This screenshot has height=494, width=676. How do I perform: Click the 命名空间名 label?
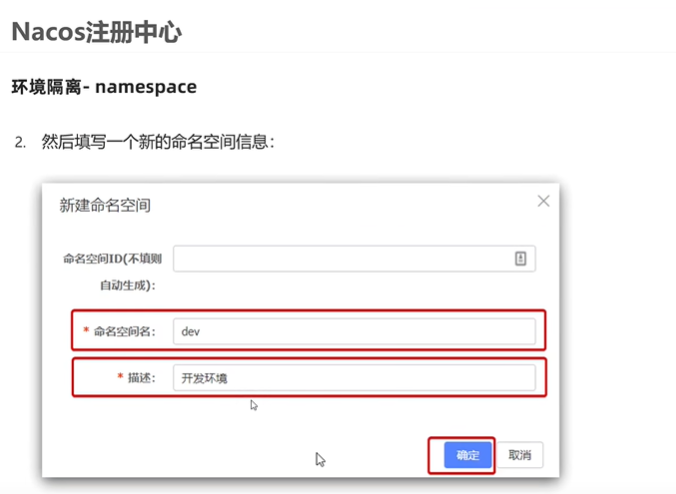(x=124, y=331)
